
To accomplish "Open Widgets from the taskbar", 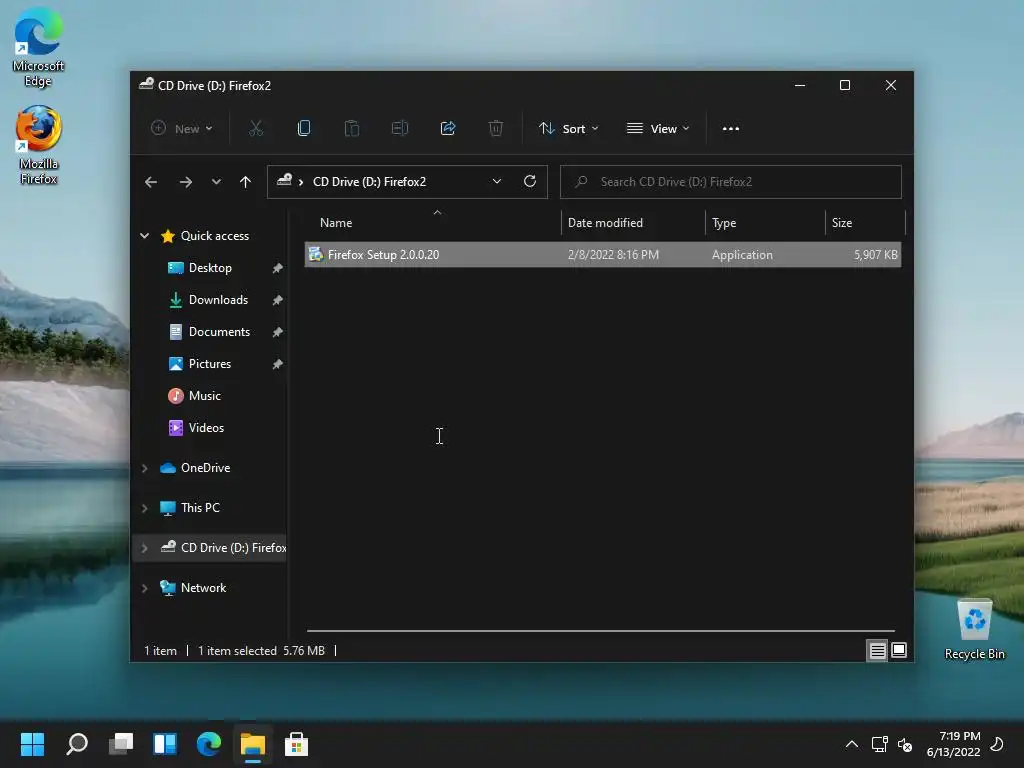I will click(x=165, y=744).
